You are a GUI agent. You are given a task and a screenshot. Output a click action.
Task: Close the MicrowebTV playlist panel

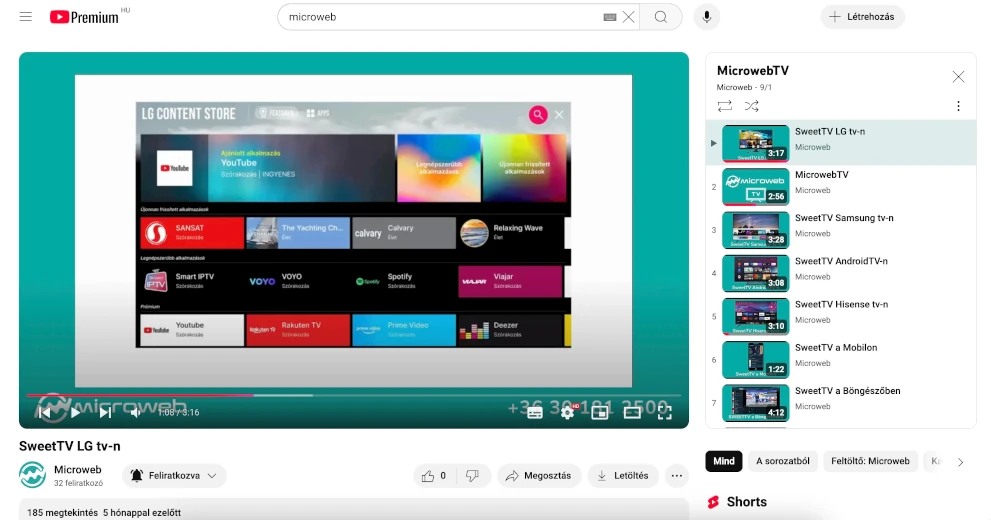[958, 77]
